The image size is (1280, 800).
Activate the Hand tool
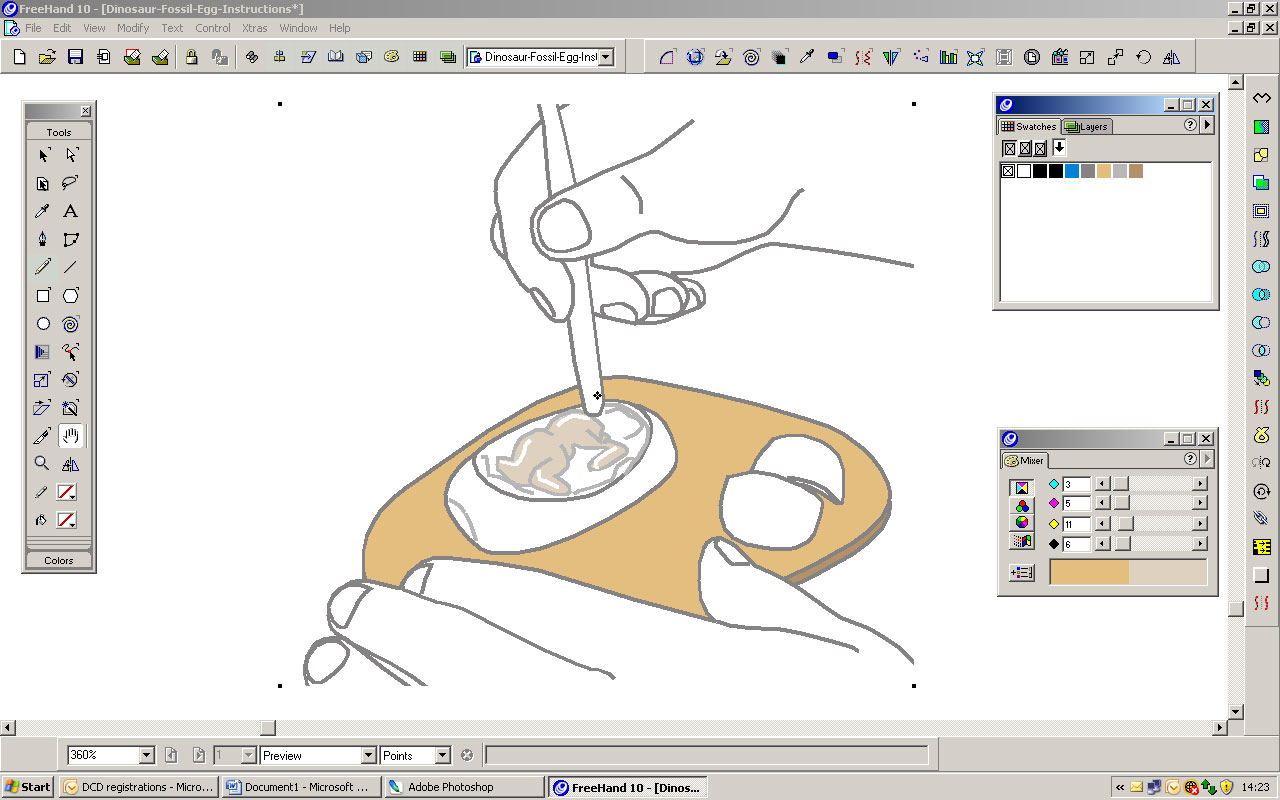pyautogui.click(x=71, y=436)
